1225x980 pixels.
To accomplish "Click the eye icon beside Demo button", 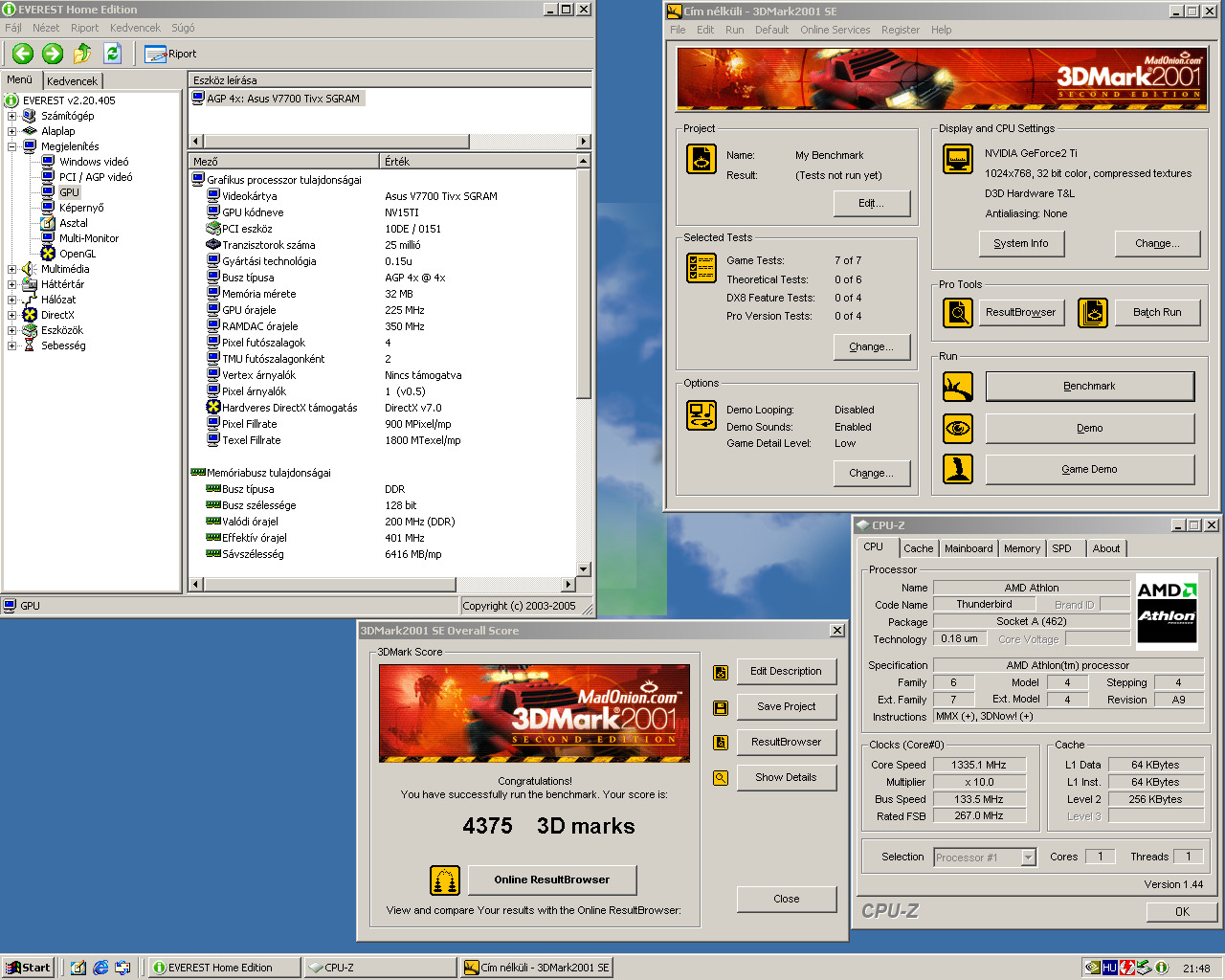I will coord(958,429).
